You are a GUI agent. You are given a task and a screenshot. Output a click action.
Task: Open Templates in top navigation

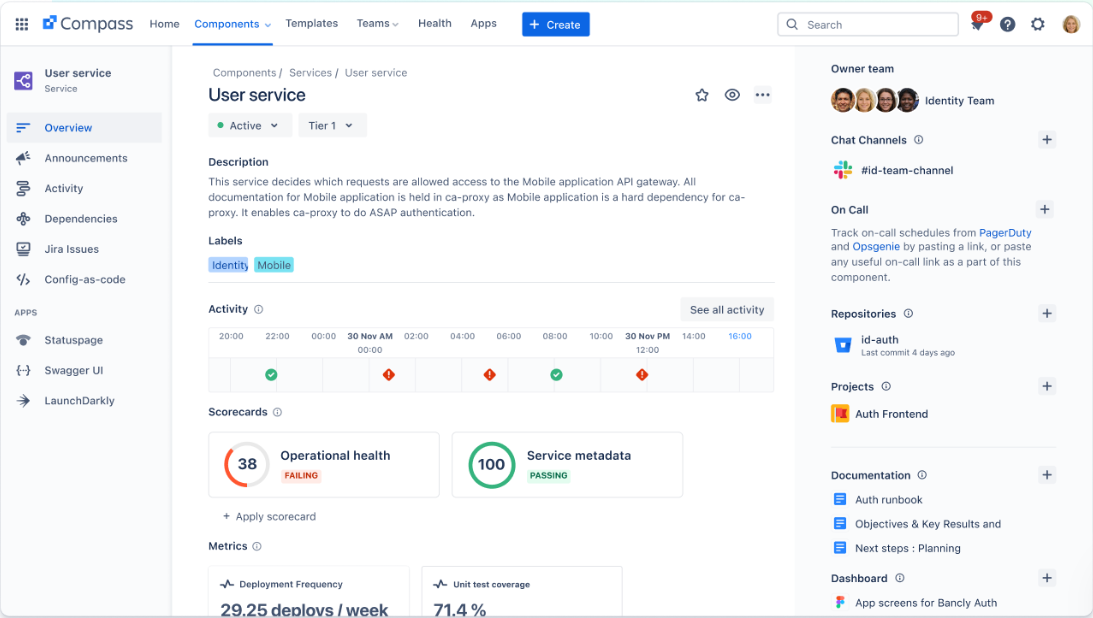(x=312, y=24)
